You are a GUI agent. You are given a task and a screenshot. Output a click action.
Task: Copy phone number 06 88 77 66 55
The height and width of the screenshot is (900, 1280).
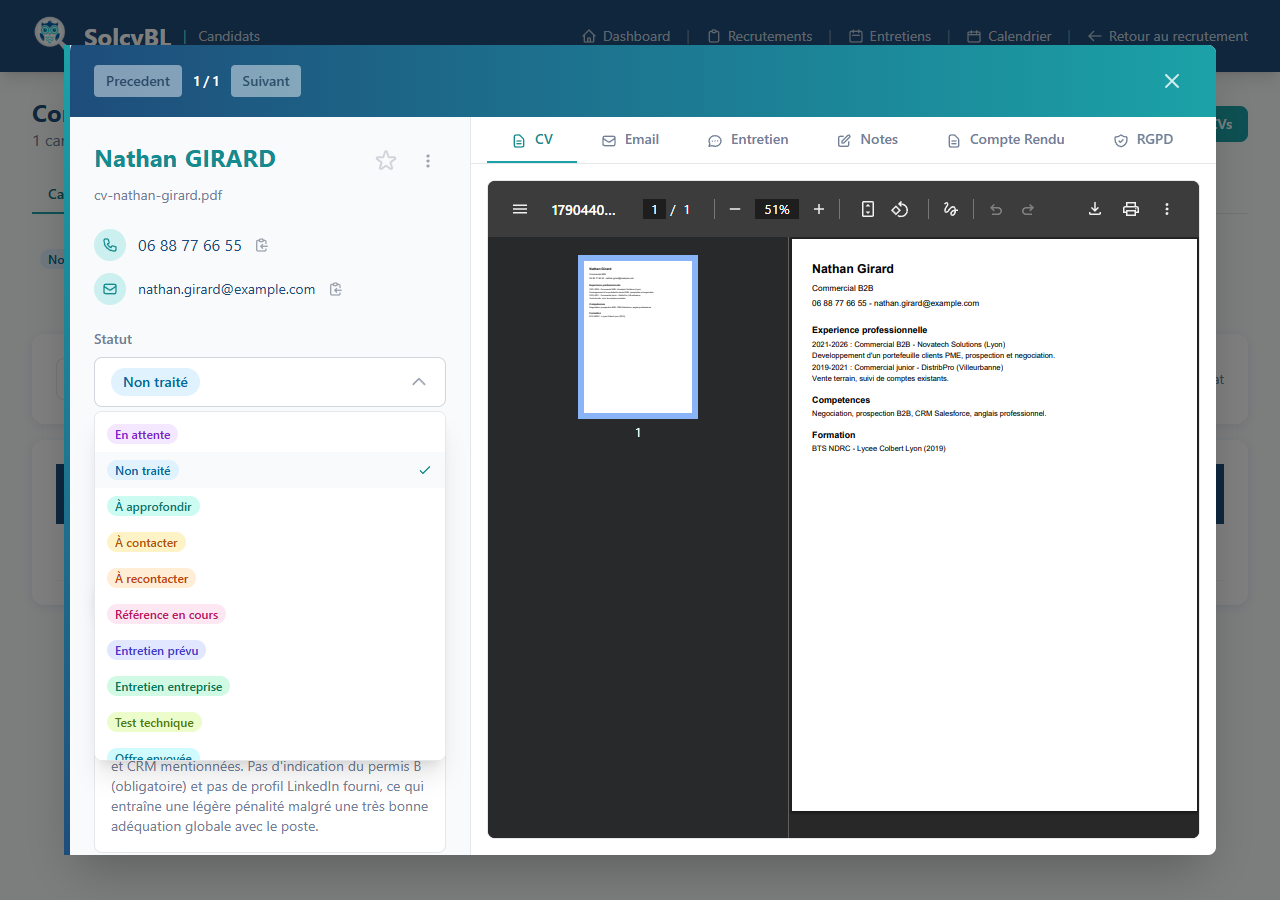[262, 245]
